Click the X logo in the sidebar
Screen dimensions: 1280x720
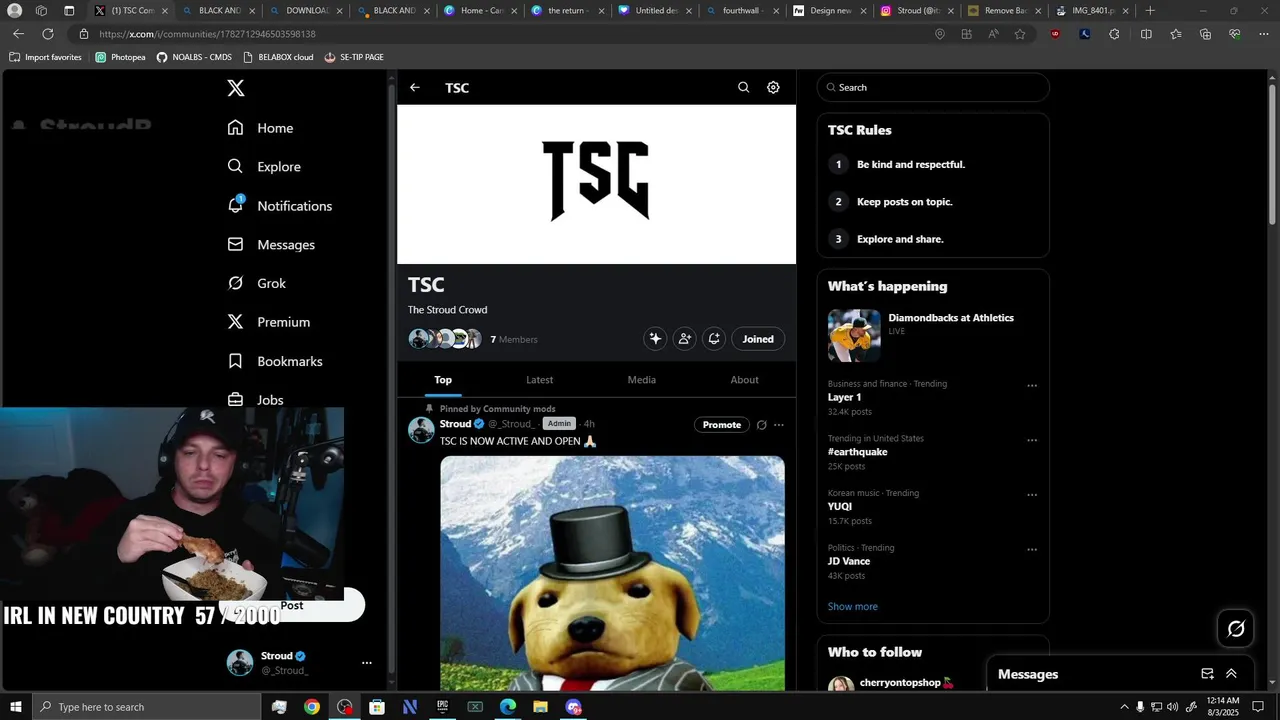pyautogui.click(x=236, y=88)
